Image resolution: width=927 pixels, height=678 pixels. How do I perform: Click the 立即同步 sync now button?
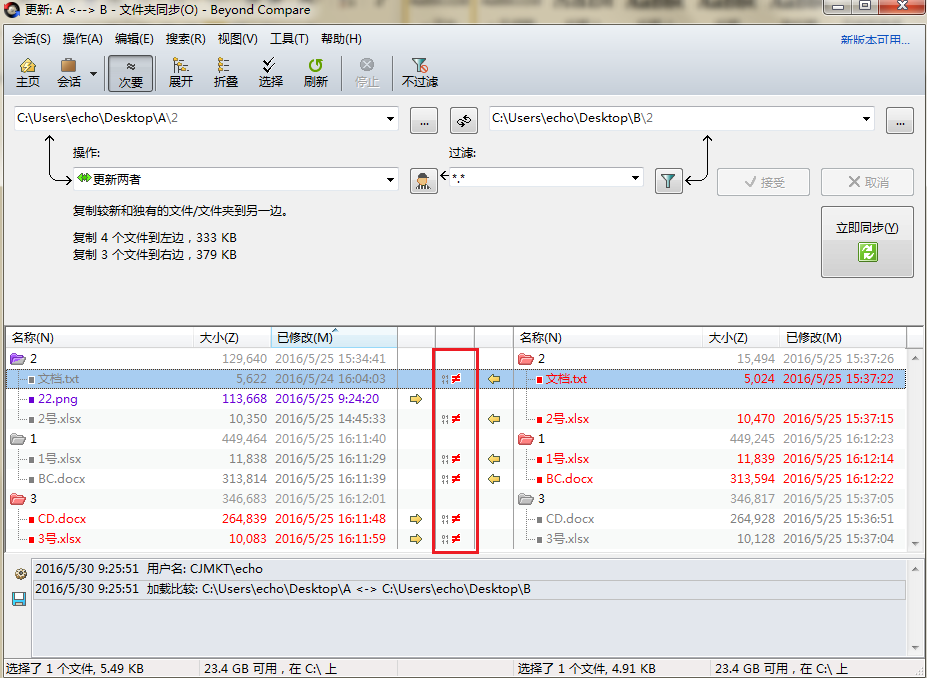[x=867, y=242]
